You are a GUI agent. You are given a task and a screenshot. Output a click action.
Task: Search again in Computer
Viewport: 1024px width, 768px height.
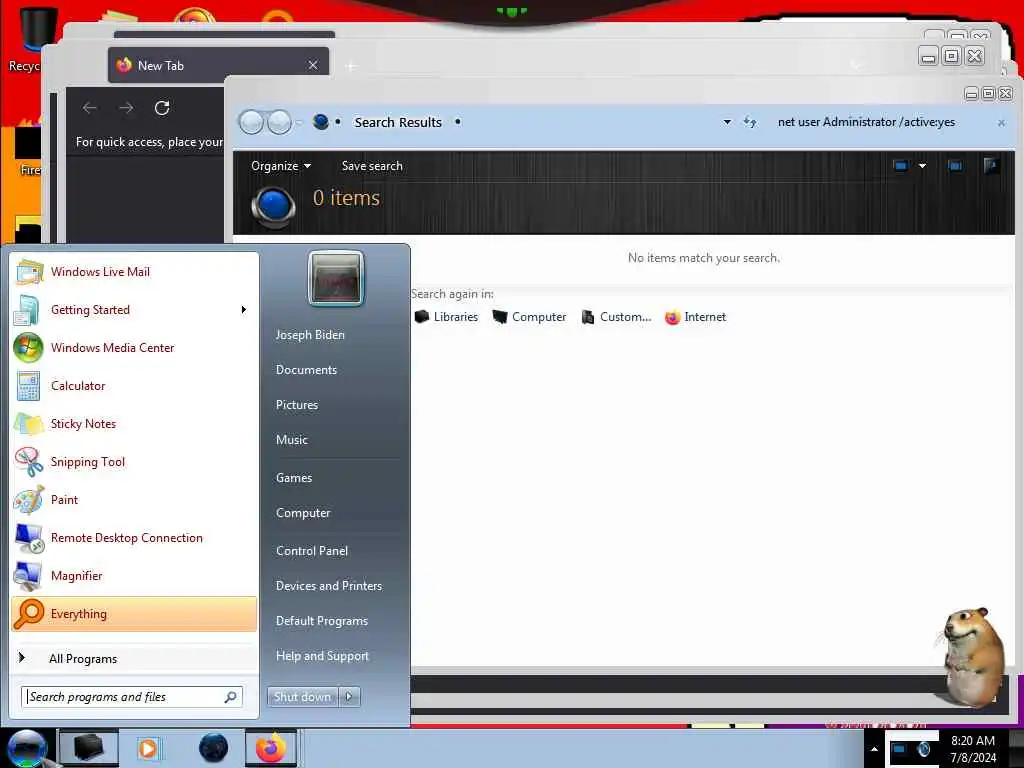pyautogui.click(x=529, y=317)
